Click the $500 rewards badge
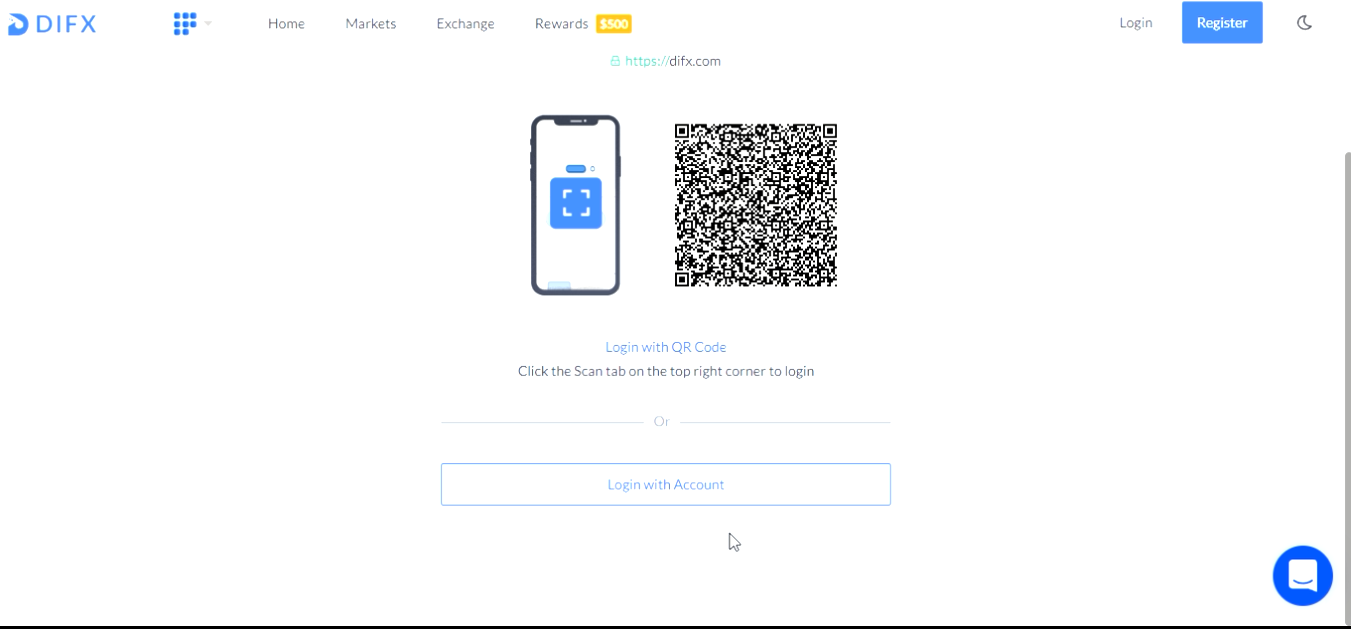Screen dimensions: 1351x629 [614, 24]
